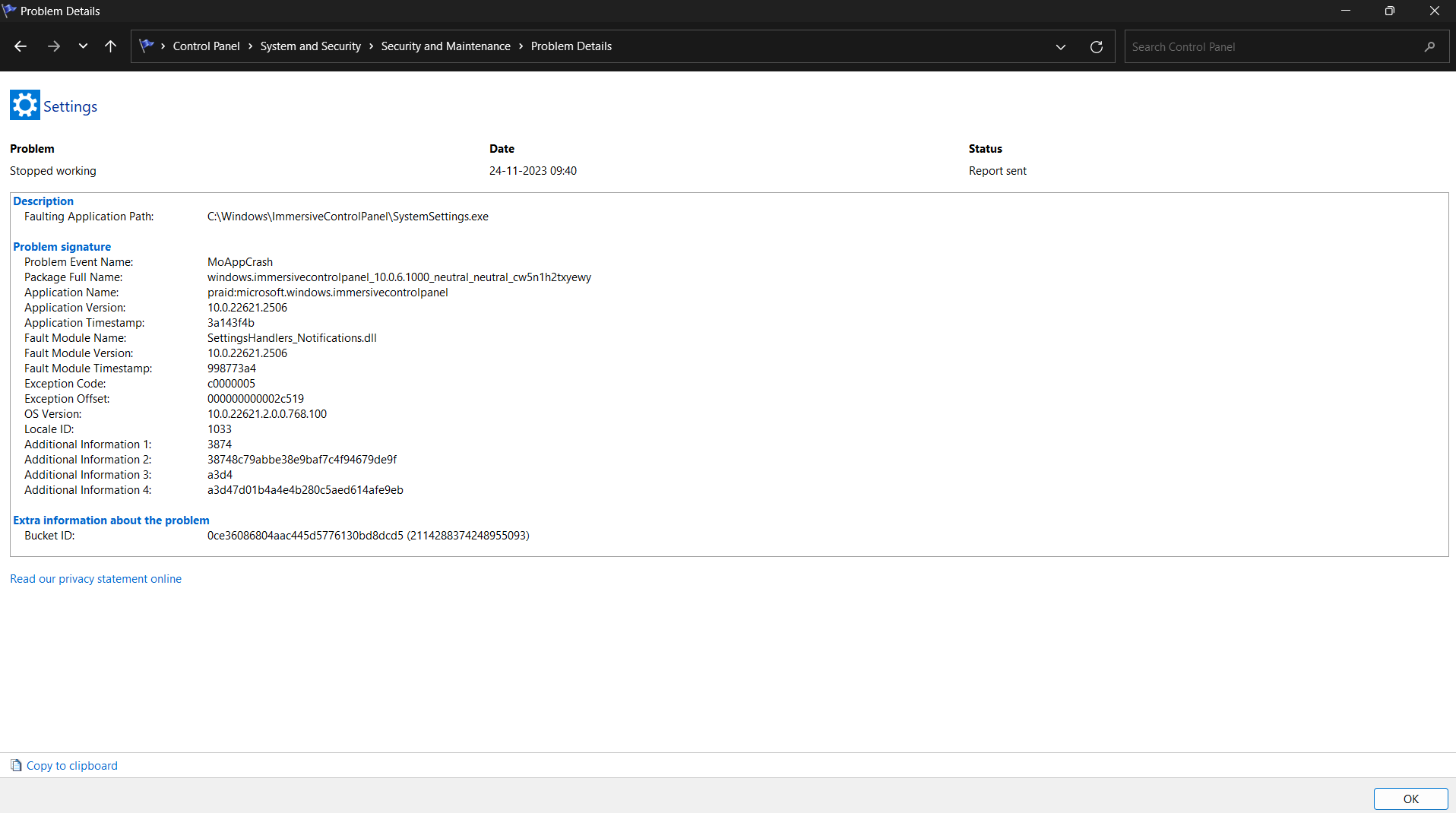Click the Package Full Name value
The image size is (1456, 813).
(399, 277)
